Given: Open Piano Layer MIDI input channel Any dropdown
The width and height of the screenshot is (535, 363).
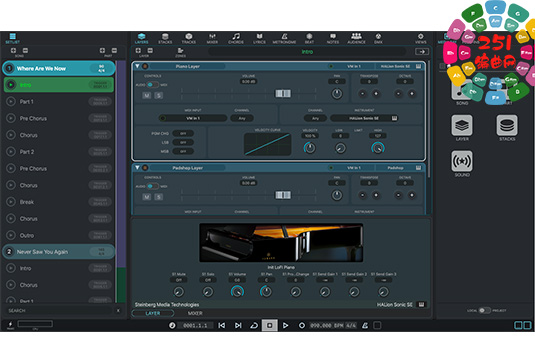Looking at the screenshot, I should [242, 118].
